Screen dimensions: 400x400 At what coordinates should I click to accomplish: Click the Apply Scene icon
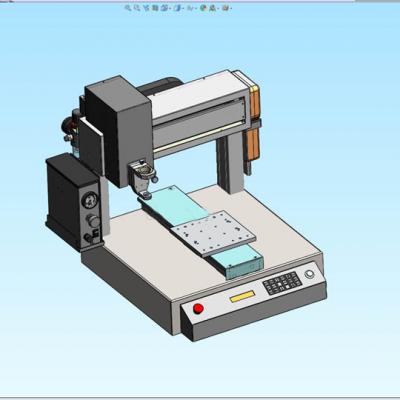pyautogui.click(x=213, y=8)
